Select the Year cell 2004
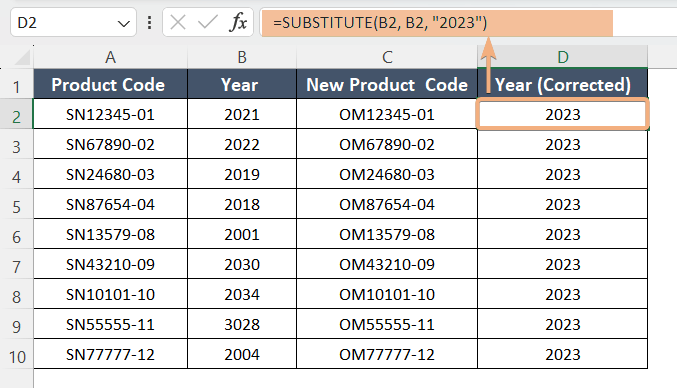The width and height of the screenshot is (677, 388). (x=242, y=354)
